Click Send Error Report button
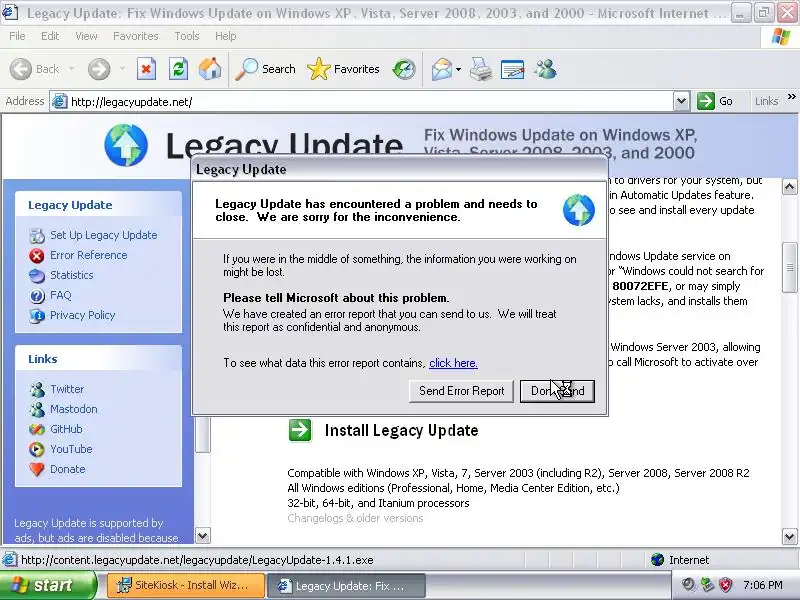Image resolution: width=800 pixels, height=600 pixels. pyautogui.click(x=461, y=391)
